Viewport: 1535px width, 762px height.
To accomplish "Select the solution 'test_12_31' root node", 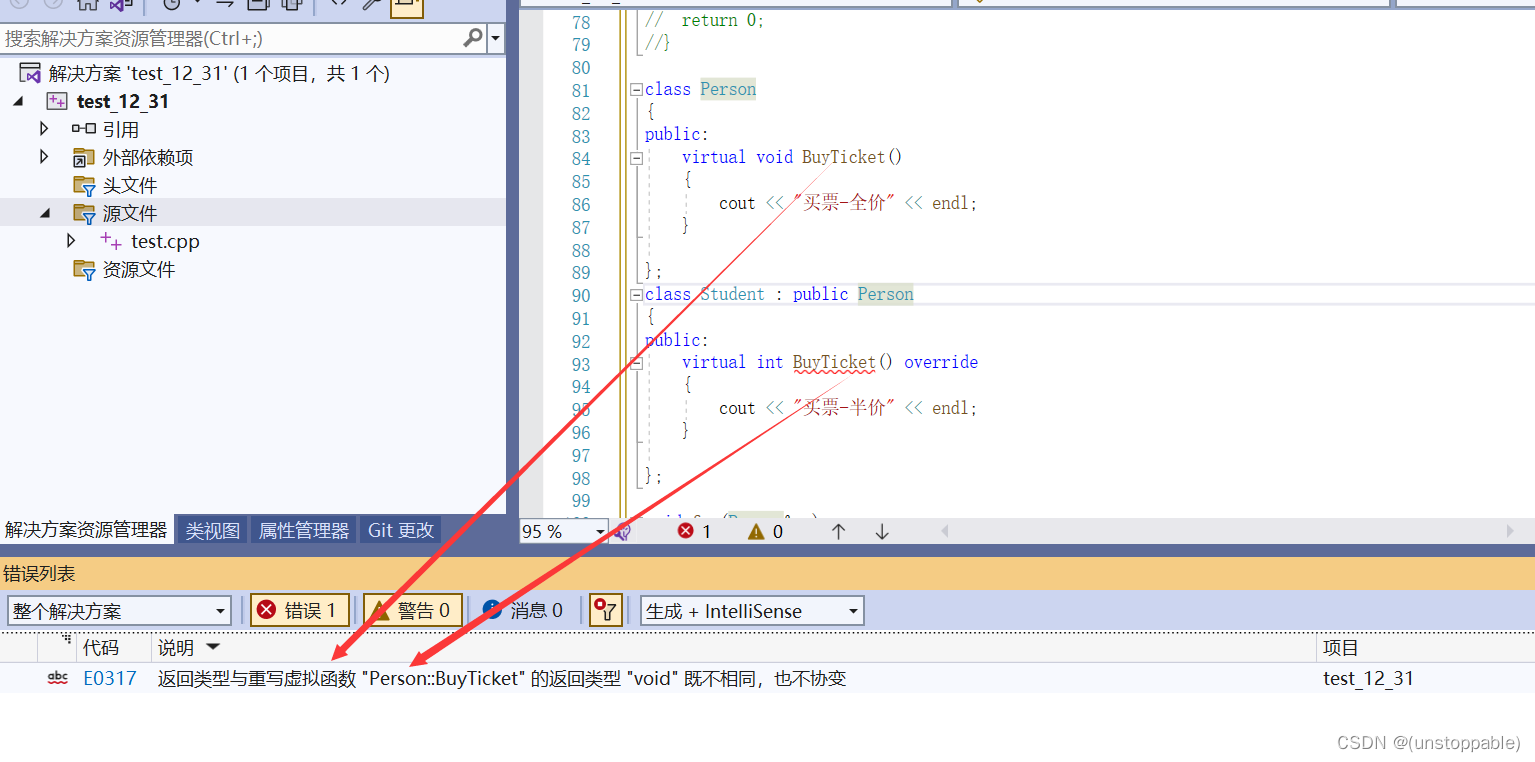I will coord(219,74).
